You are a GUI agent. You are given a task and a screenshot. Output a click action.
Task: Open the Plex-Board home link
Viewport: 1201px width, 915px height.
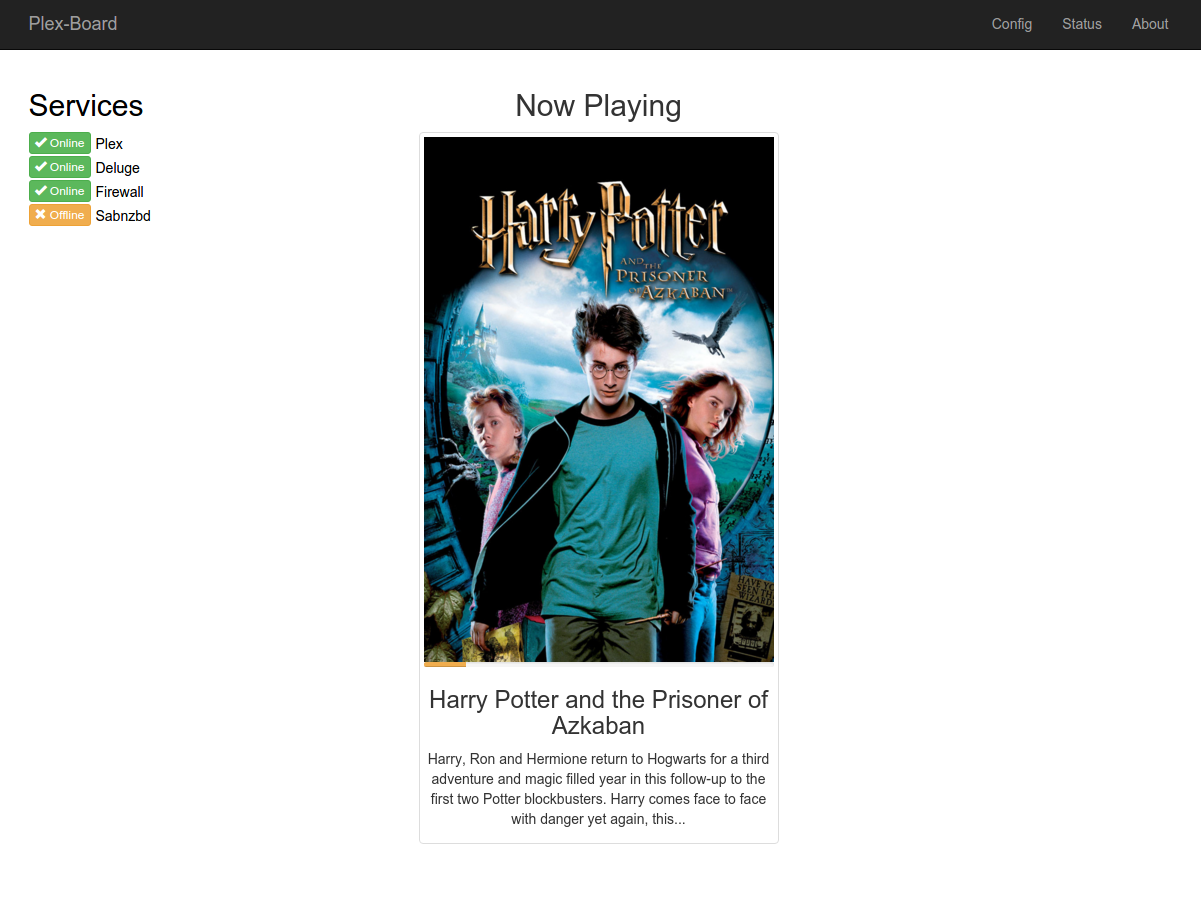[73, 24]
